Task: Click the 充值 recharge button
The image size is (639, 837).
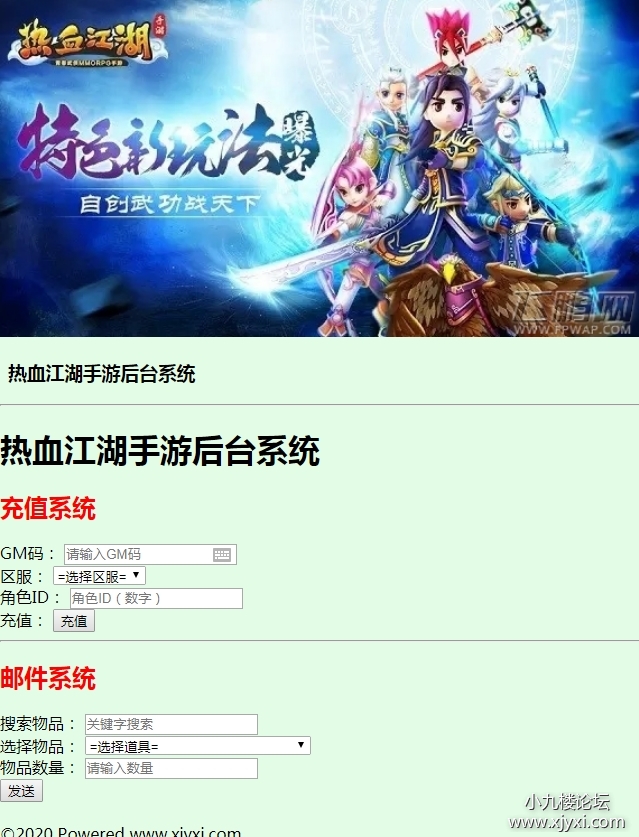Action: pyautogui.click(x=74, y=621)
